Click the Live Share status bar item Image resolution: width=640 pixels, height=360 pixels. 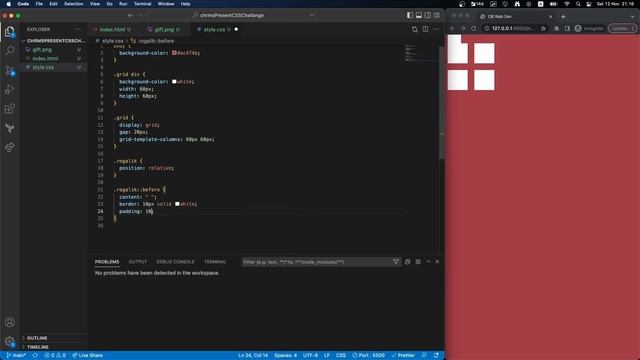click(x=87, y=356)
